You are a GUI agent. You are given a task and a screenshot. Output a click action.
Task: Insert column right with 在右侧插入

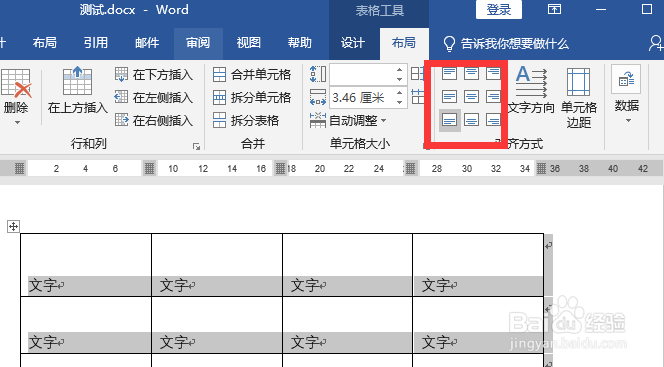point(154,120)
